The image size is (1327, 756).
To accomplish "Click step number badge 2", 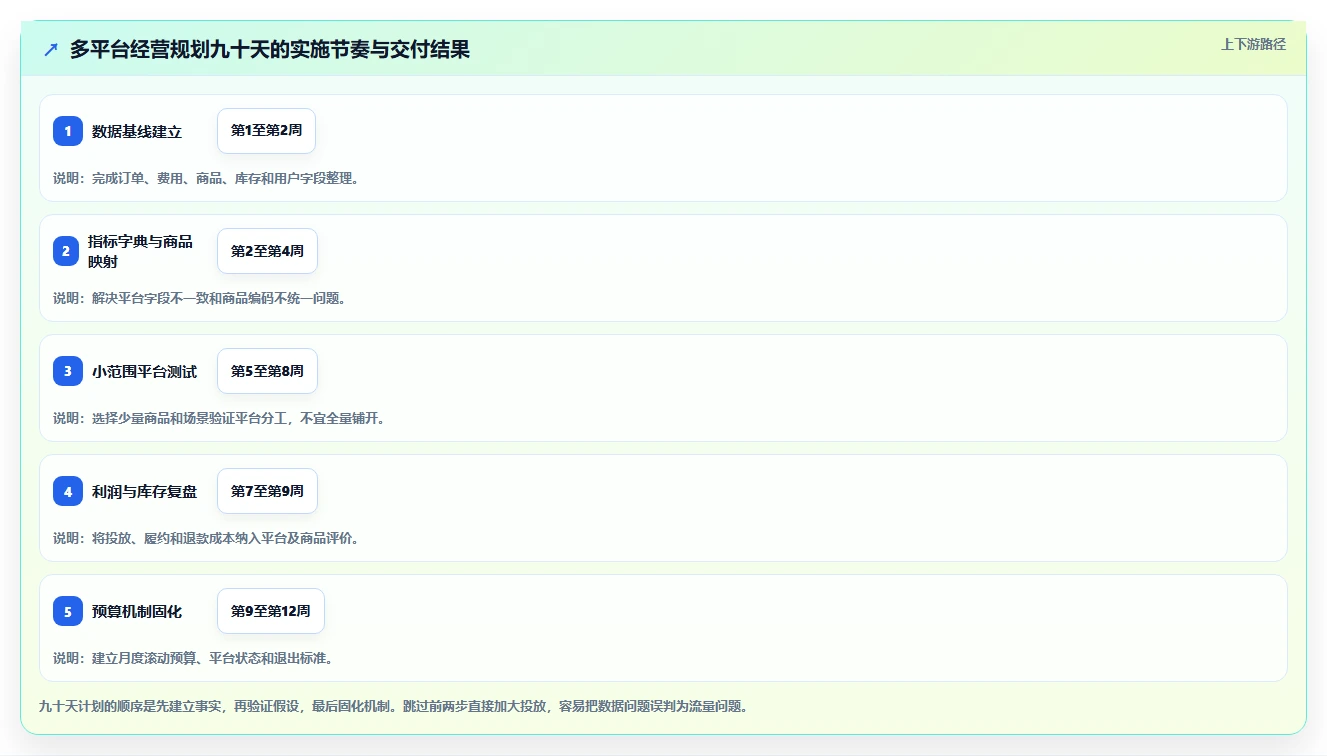I will coord(66,251).
